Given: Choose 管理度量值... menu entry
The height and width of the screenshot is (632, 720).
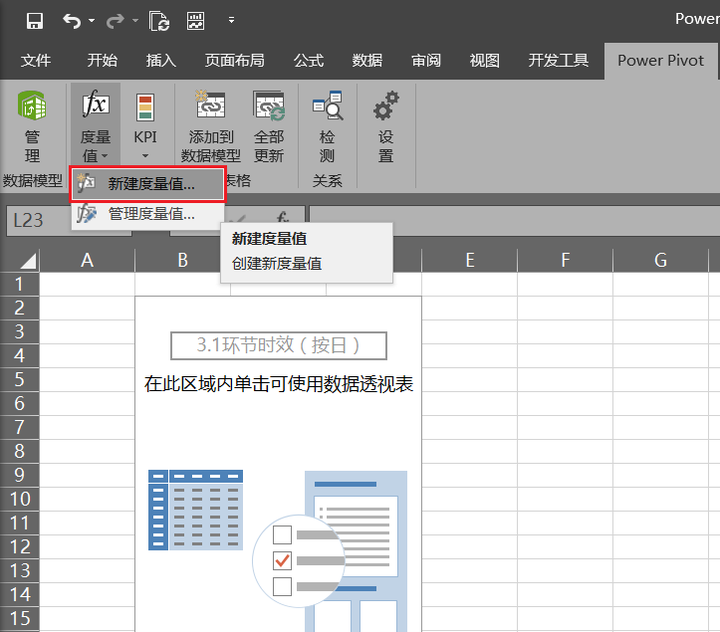Looking at the screenshot, I should coord(148,214).
